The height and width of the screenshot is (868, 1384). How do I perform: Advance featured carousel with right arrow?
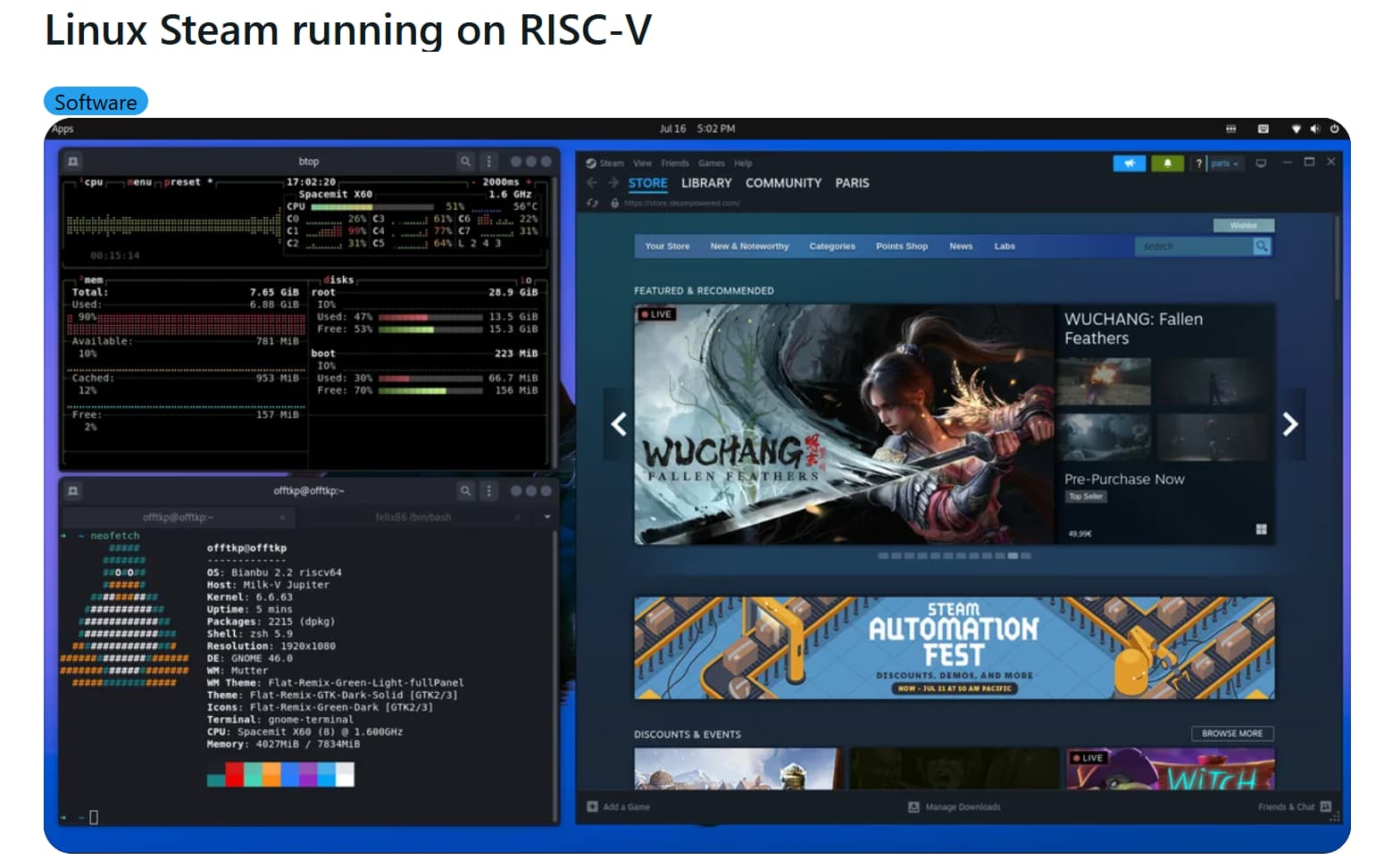click(x=1289, y=424)
